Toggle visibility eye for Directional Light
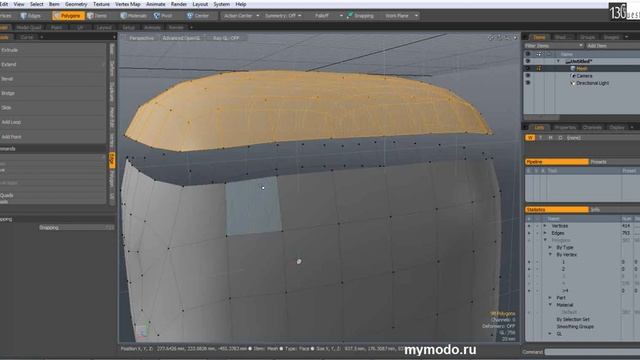 528,83
